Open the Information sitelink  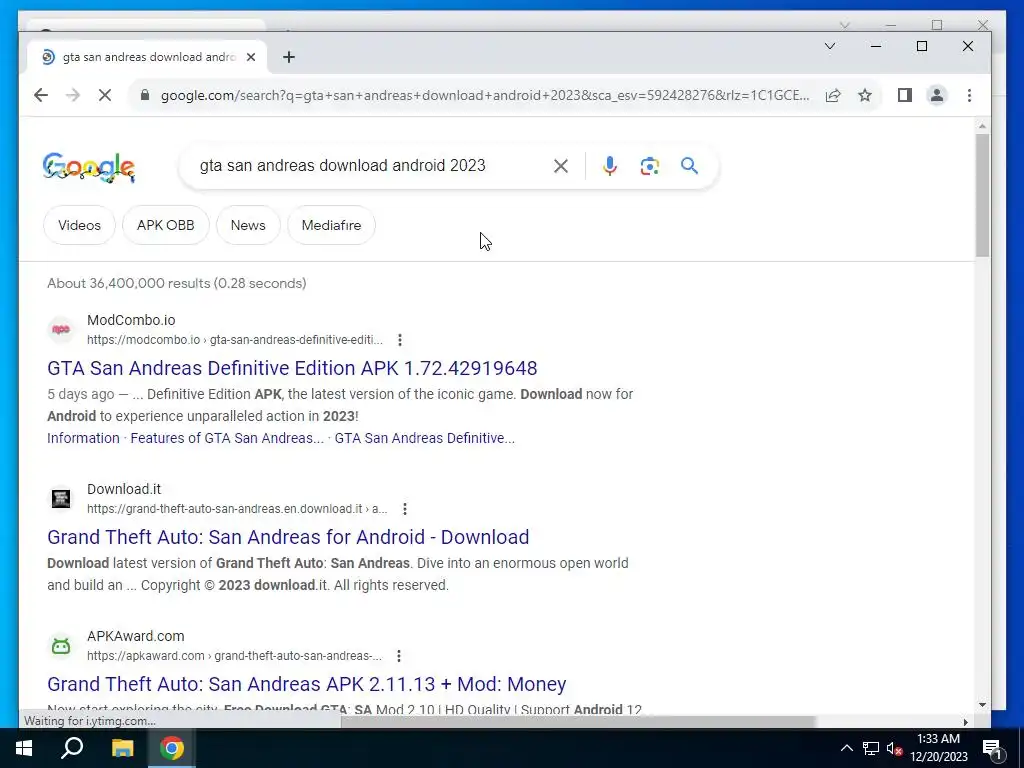click(x=83, y=438)
